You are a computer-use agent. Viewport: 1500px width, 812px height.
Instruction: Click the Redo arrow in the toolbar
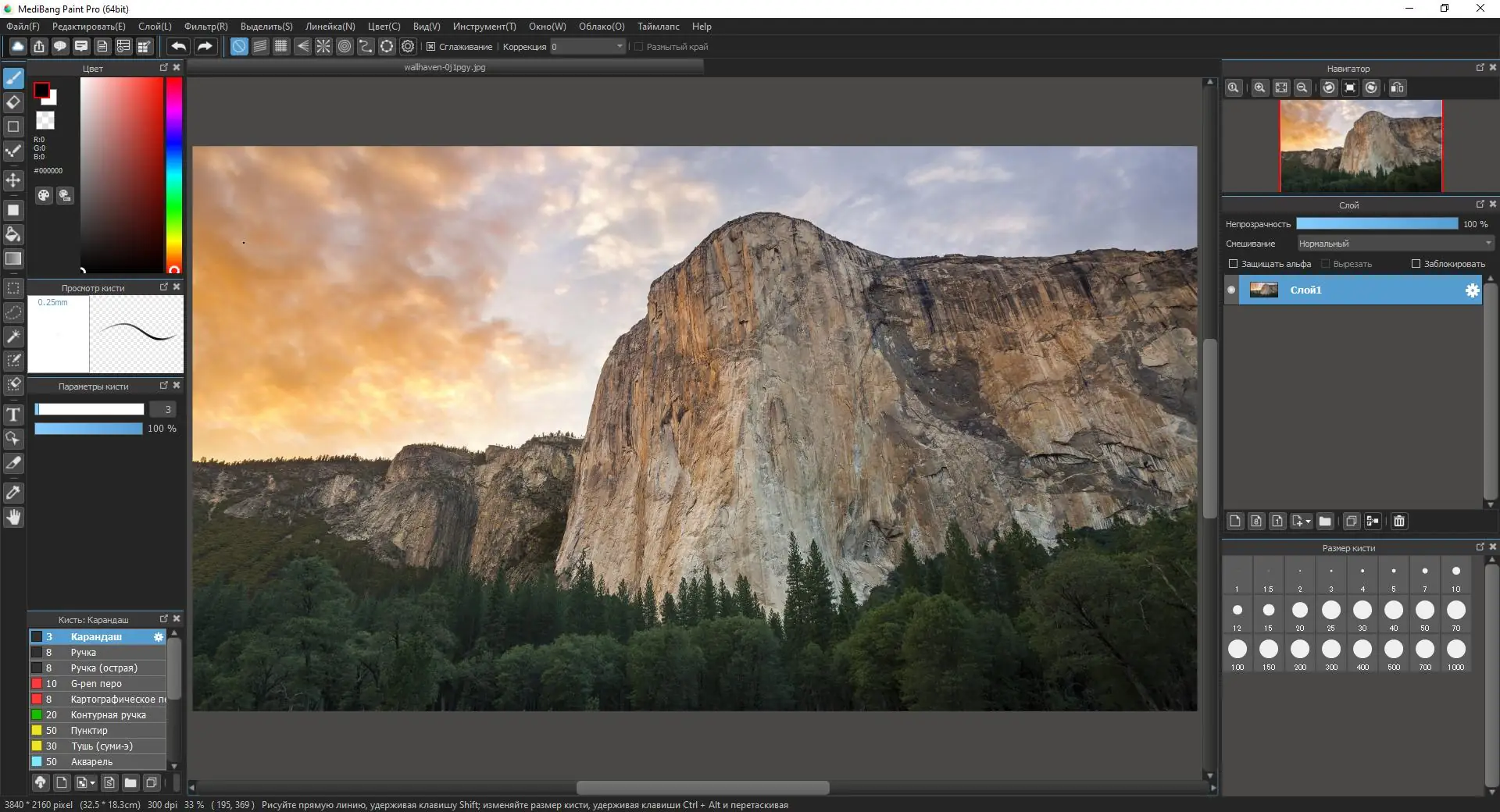(x=205, y=46)
